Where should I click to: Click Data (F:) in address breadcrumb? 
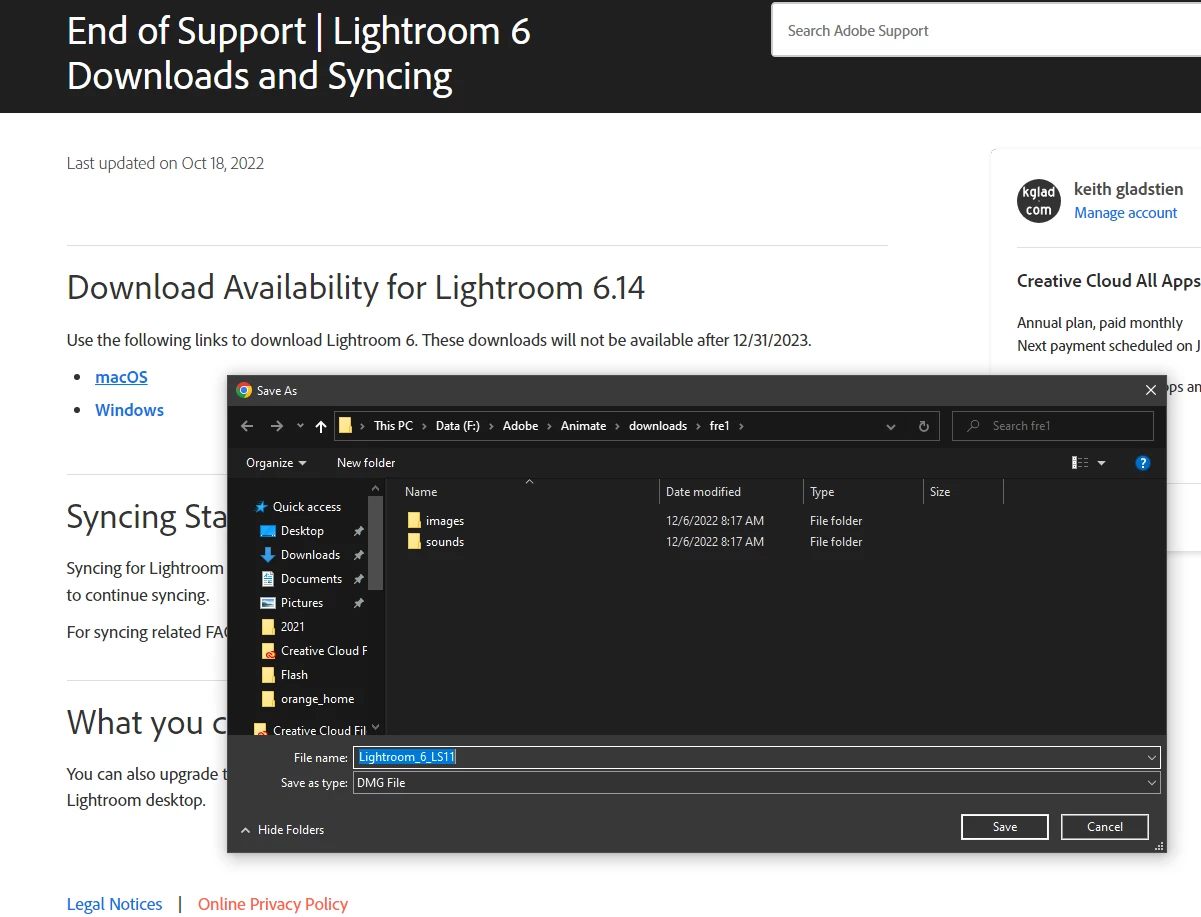point(458,426)
